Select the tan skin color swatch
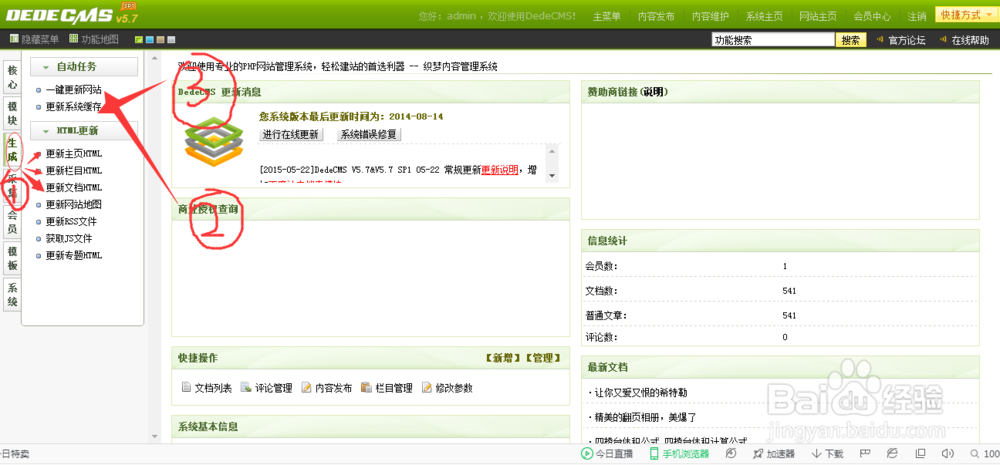The width and height of the screenshot is (1000, 465). pos(159,40)
